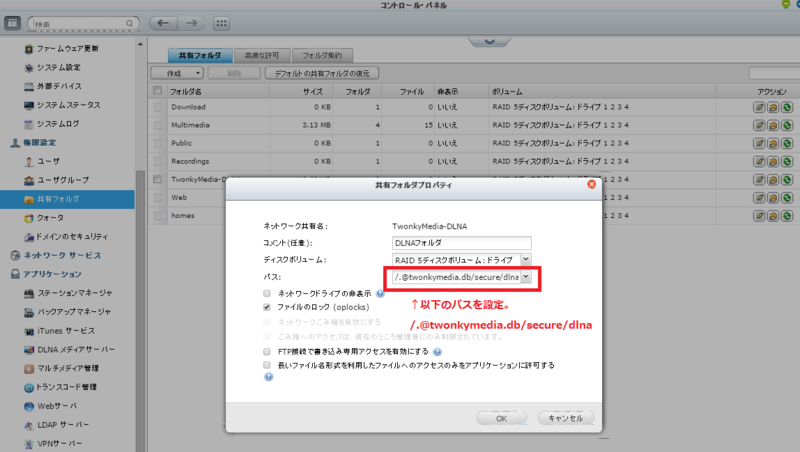Viewport: 800px width, 452px height.
Task: Click the help icon beside FTP接続 option
Action: tap(437, 351)
